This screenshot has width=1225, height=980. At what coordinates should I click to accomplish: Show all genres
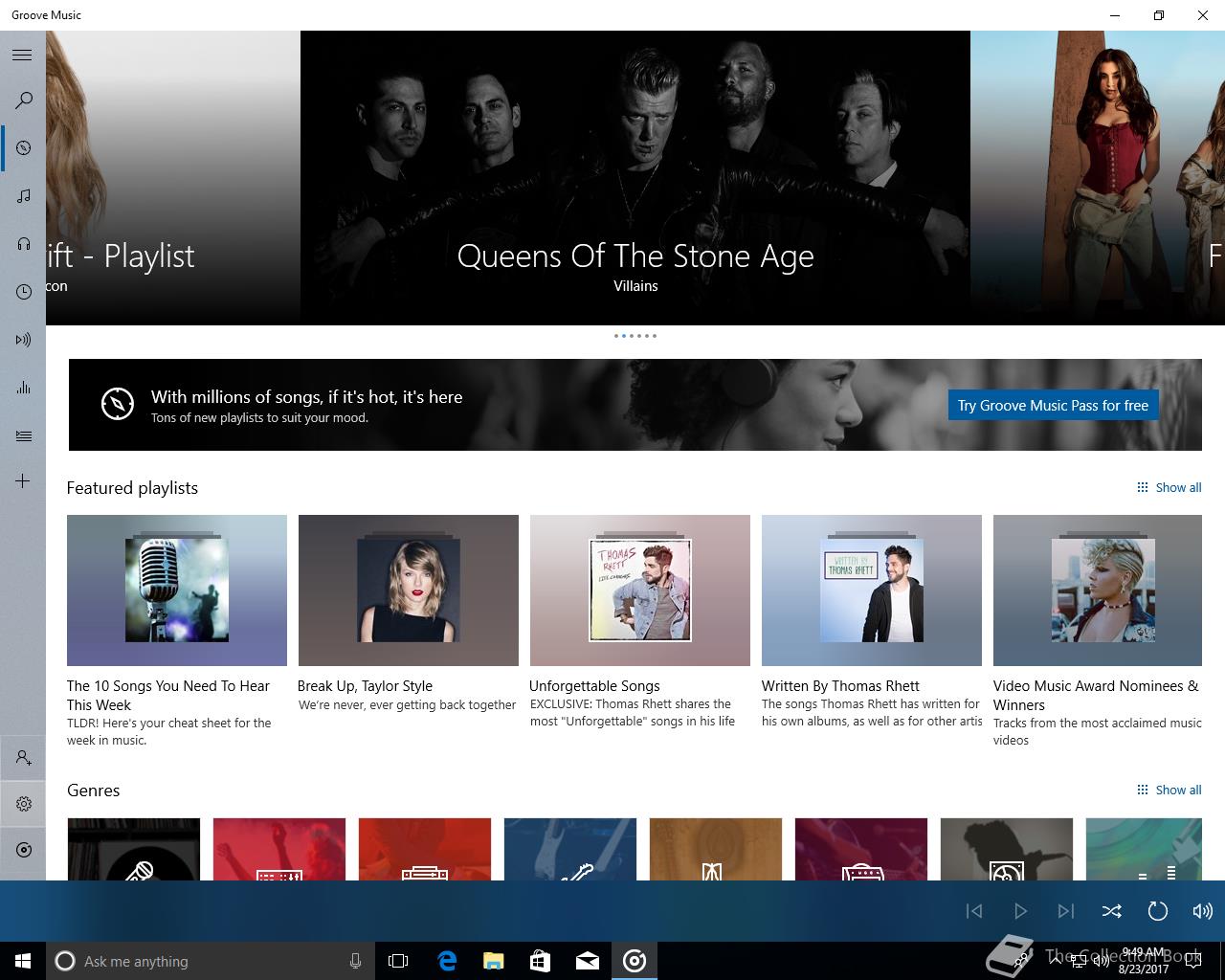click(x=1169, y=790)
